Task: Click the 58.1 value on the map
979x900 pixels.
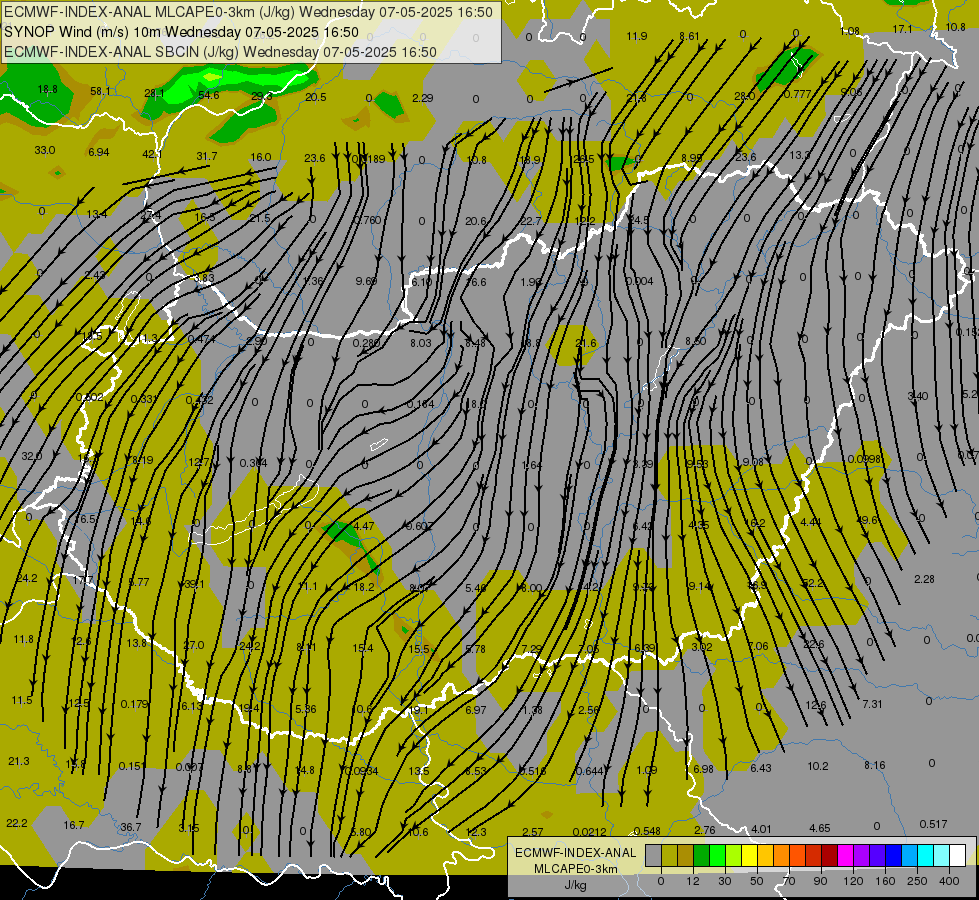Action: coord(101,91)
